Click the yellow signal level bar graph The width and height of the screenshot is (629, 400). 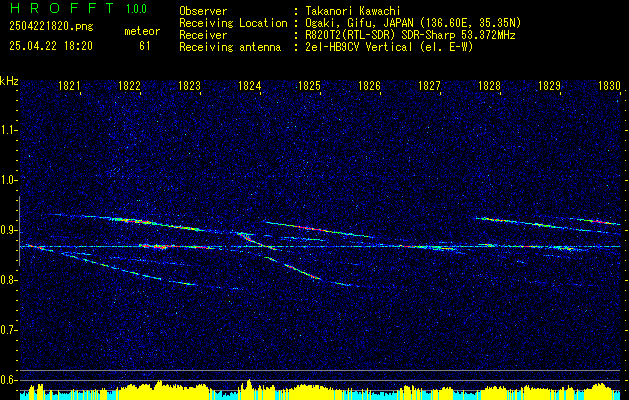[320, 390]
